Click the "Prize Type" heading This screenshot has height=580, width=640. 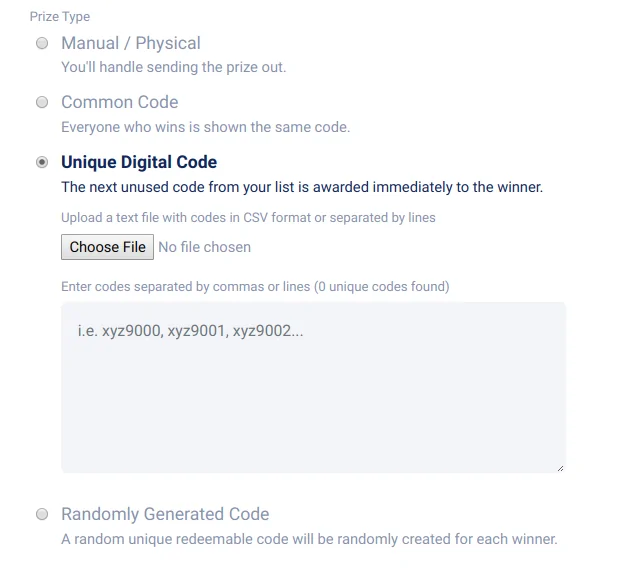pyautogui.click(x=60, y=17)
